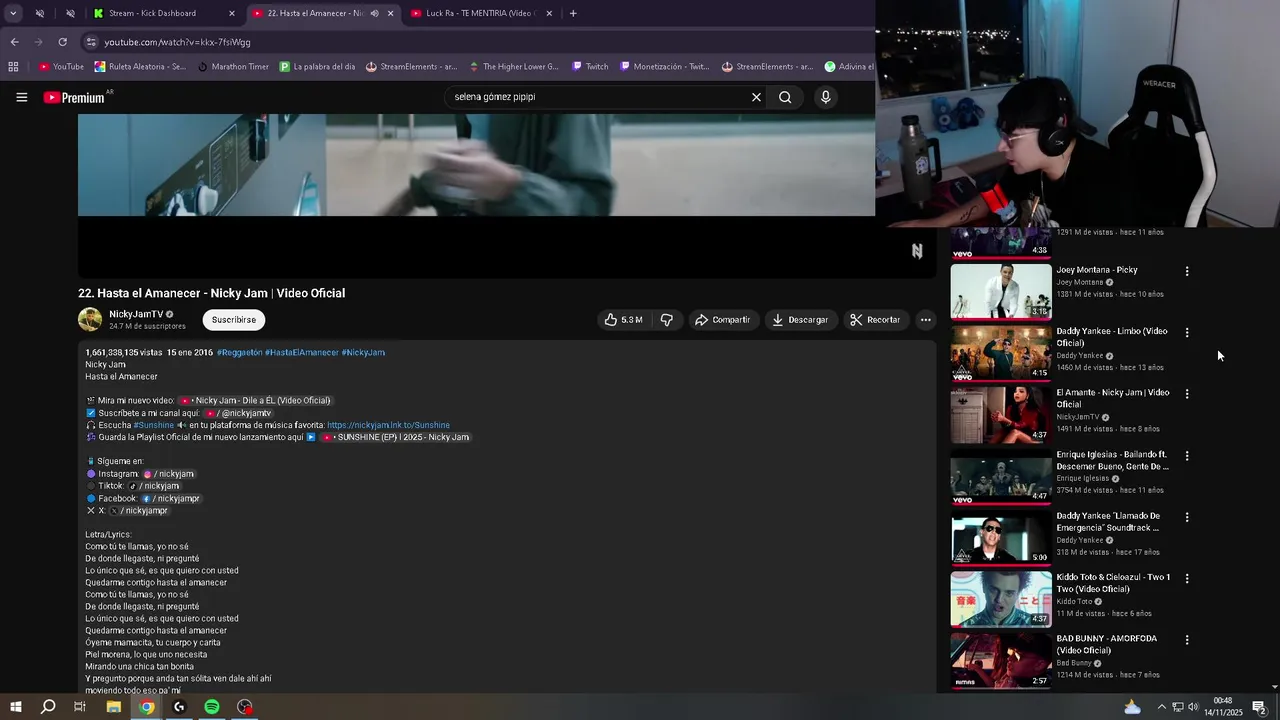1280x720 pixels.
Task: Open the nickyjam.lnk.to/Sunshine link
Action: (388, 425)
